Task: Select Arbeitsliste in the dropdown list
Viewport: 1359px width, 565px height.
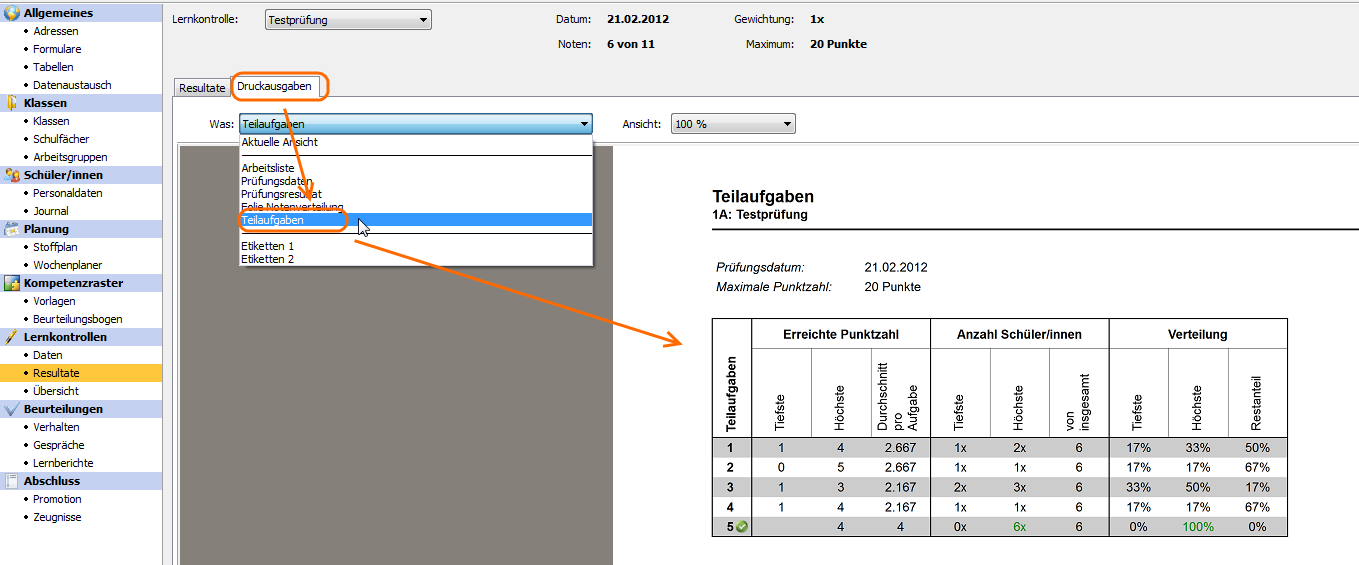Action: tap(268, 168)
